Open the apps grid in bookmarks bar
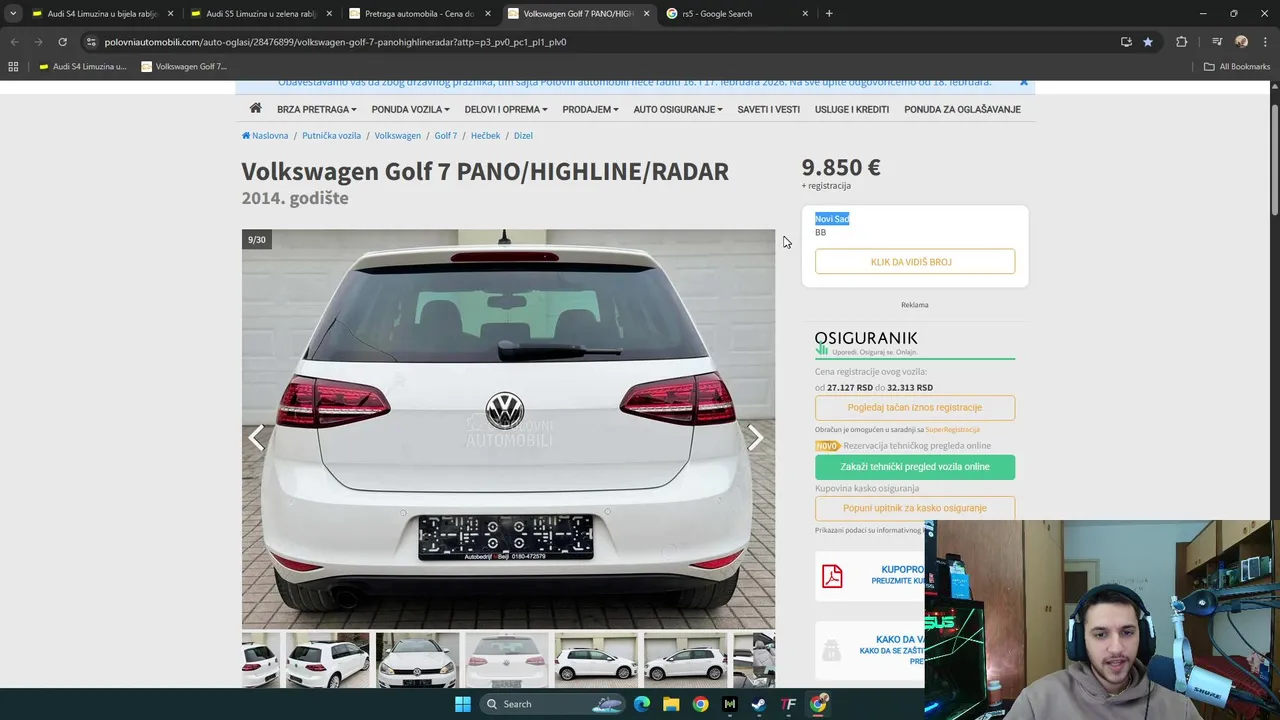Viewport: 1280px width, 720px height. pos(13,67)
